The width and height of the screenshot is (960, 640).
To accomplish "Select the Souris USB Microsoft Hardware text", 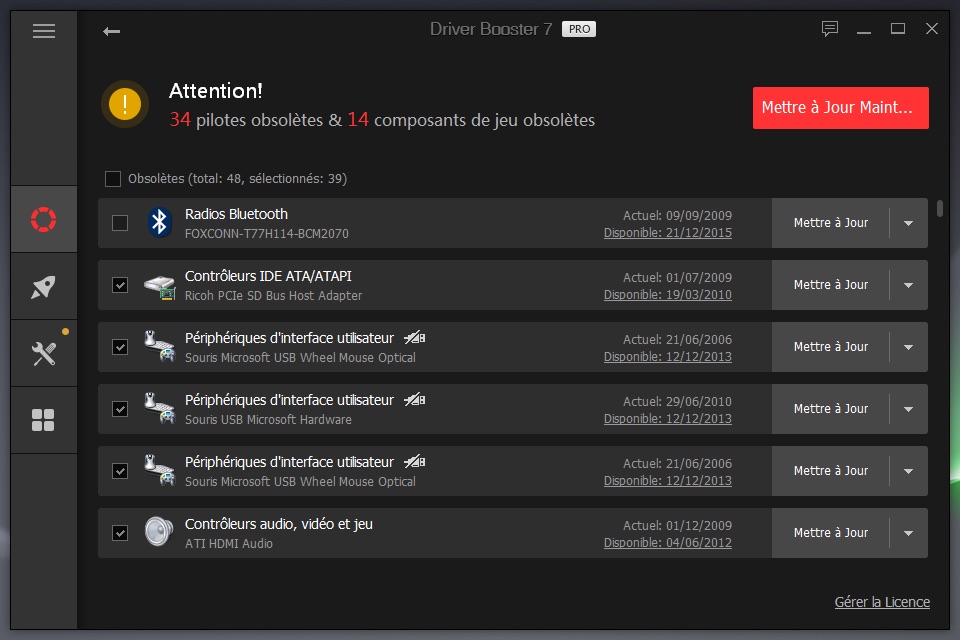I will 268,420.
